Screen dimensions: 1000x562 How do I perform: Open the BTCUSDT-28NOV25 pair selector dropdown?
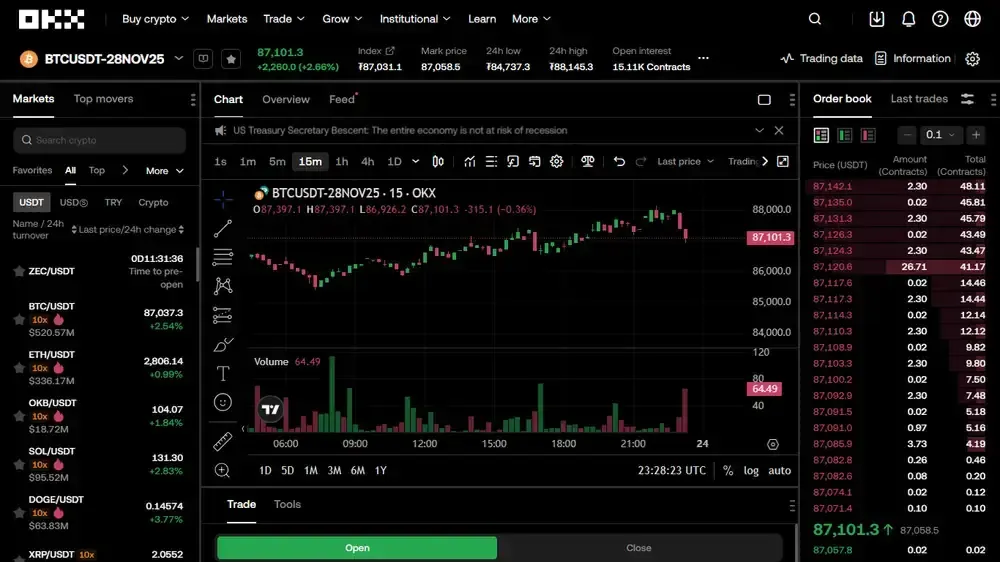pyautogui.click(x=179, y=59)
